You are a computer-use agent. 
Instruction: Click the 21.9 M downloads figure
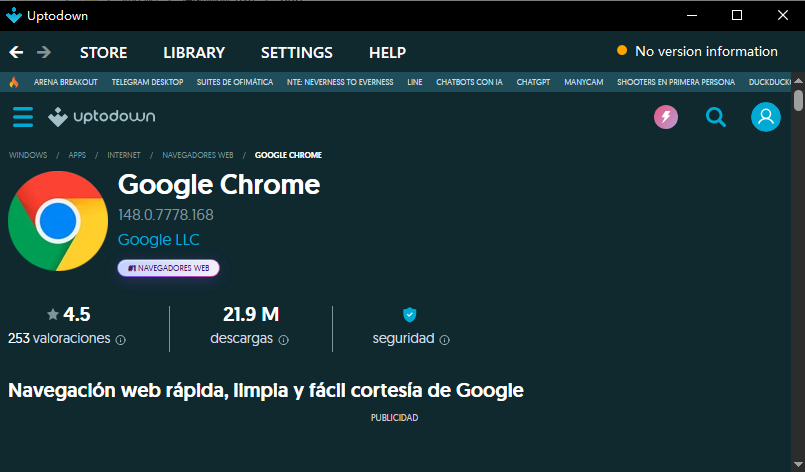coord(251,314)
